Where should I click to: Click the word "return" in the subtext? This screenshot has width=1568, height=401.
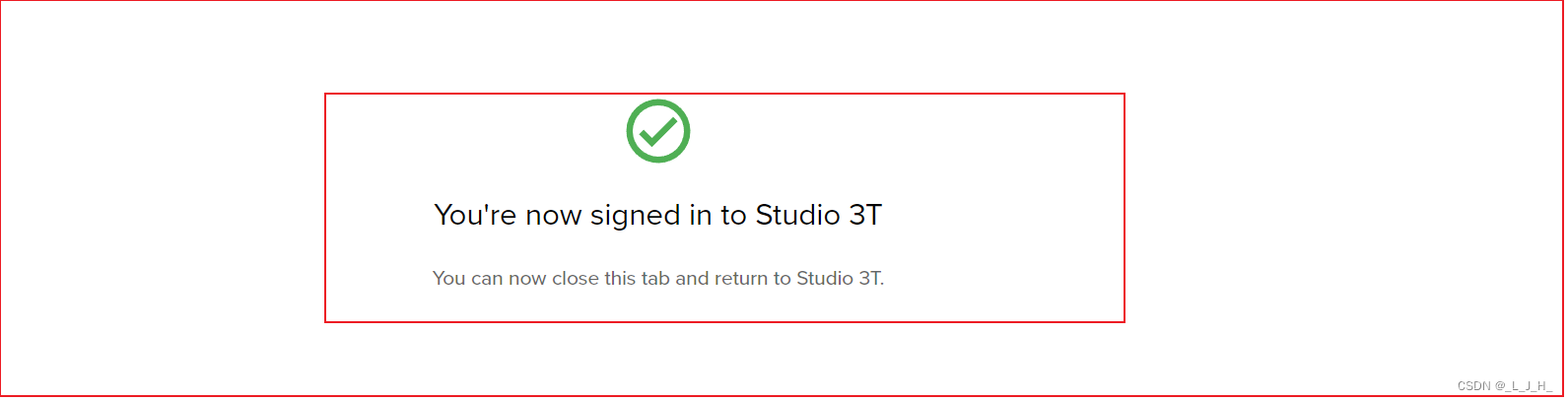tap(741, 279)
